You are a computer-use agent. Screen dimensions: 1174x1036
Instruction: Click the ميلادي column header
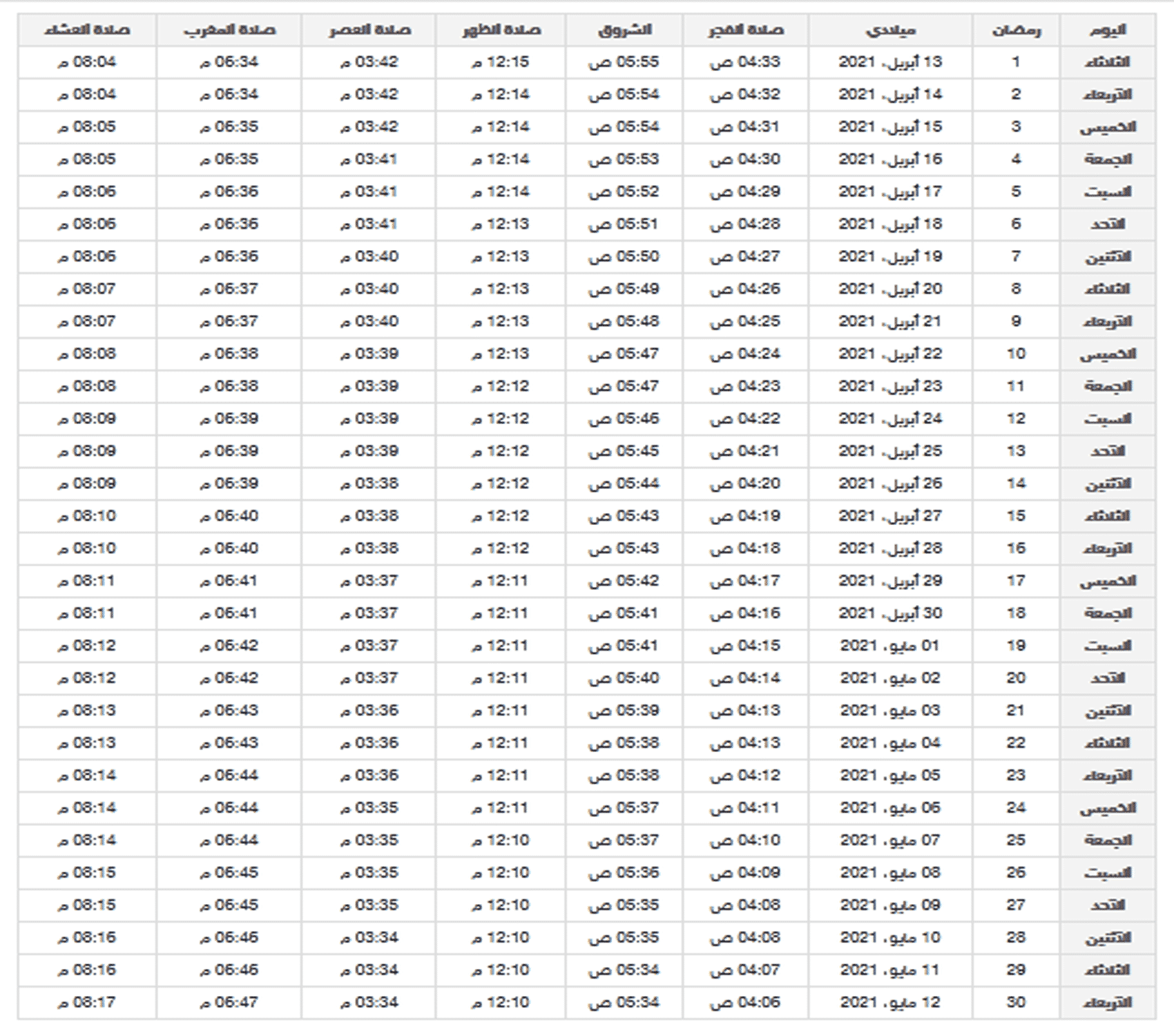pos(890,30)
